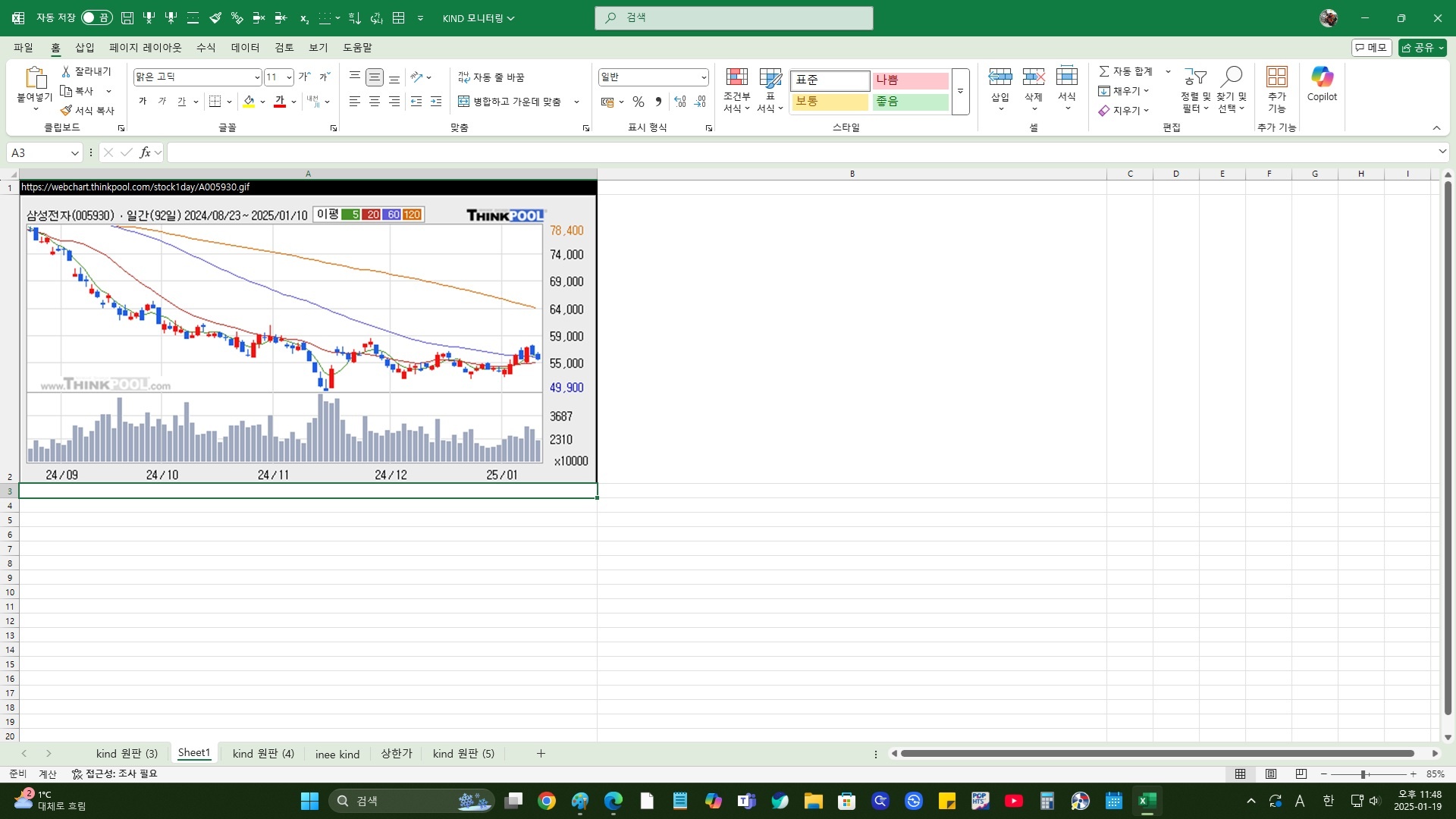Image resolution: width=1456 pixels, height=819 pixels.
Task: Expand the formula bar
Action: 1442,152
